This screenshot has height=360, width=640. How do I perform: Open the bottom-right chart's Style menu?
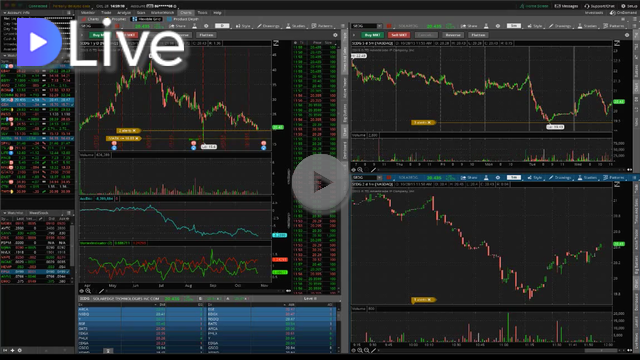click(535, 178)
